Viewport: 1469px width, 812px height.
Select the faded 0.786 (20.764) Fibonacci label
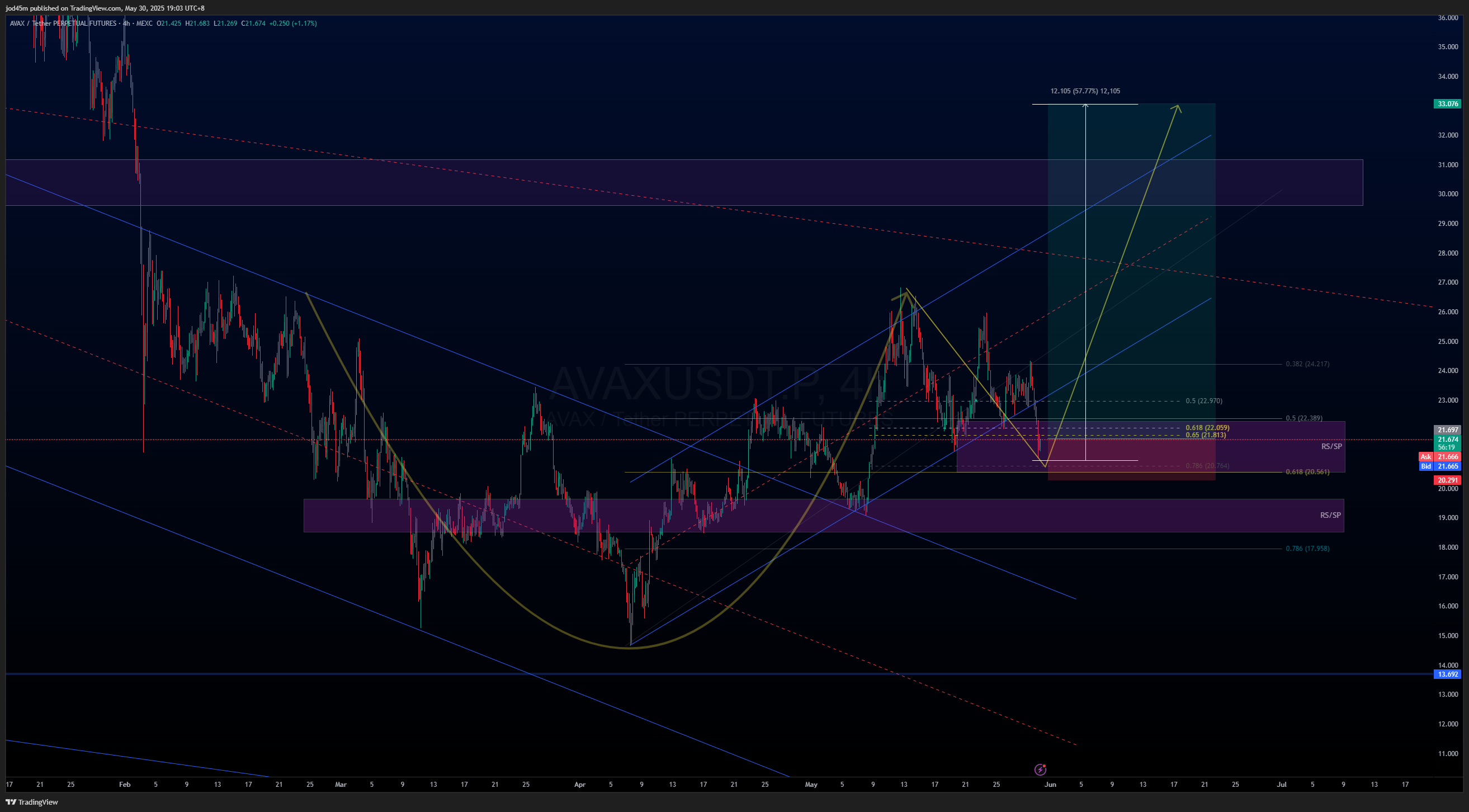pyautogui.click(x=1207, y=466)
